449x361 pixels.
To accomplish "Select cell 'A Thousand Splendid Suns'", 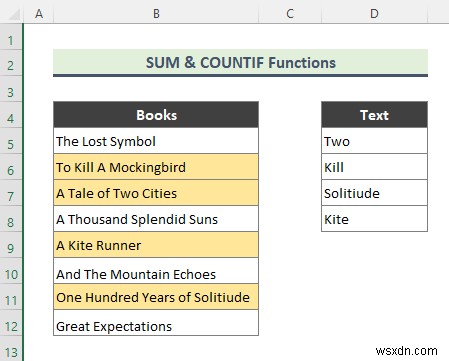I will pos(156,219).
